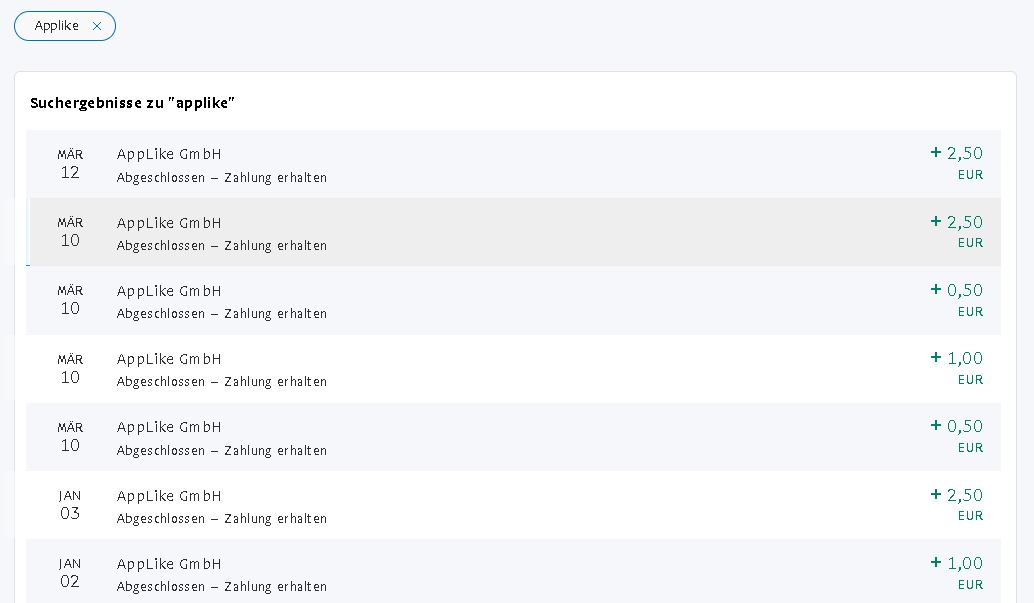
Task: Click the + 1,00 EUR amount for JAN 02
Action: click(x=956, y=573)
